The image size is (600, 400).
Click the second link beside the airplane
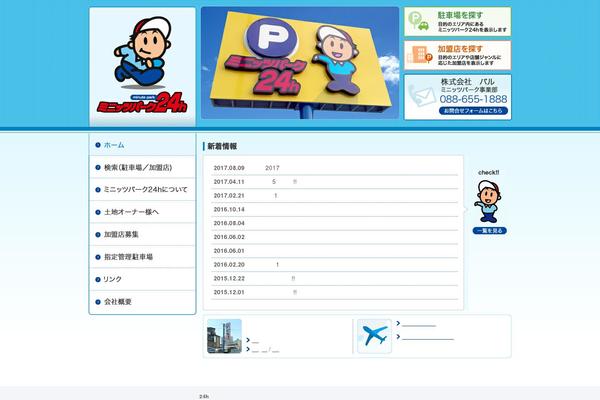426,337
